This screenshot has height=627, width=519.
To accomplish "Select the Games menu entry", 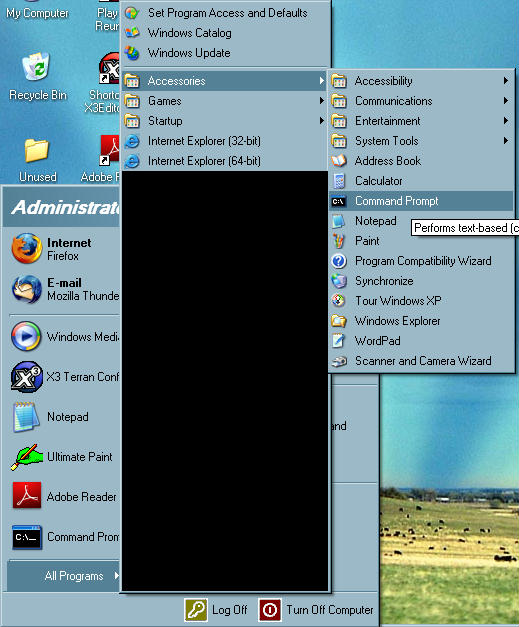I will 225,101.
